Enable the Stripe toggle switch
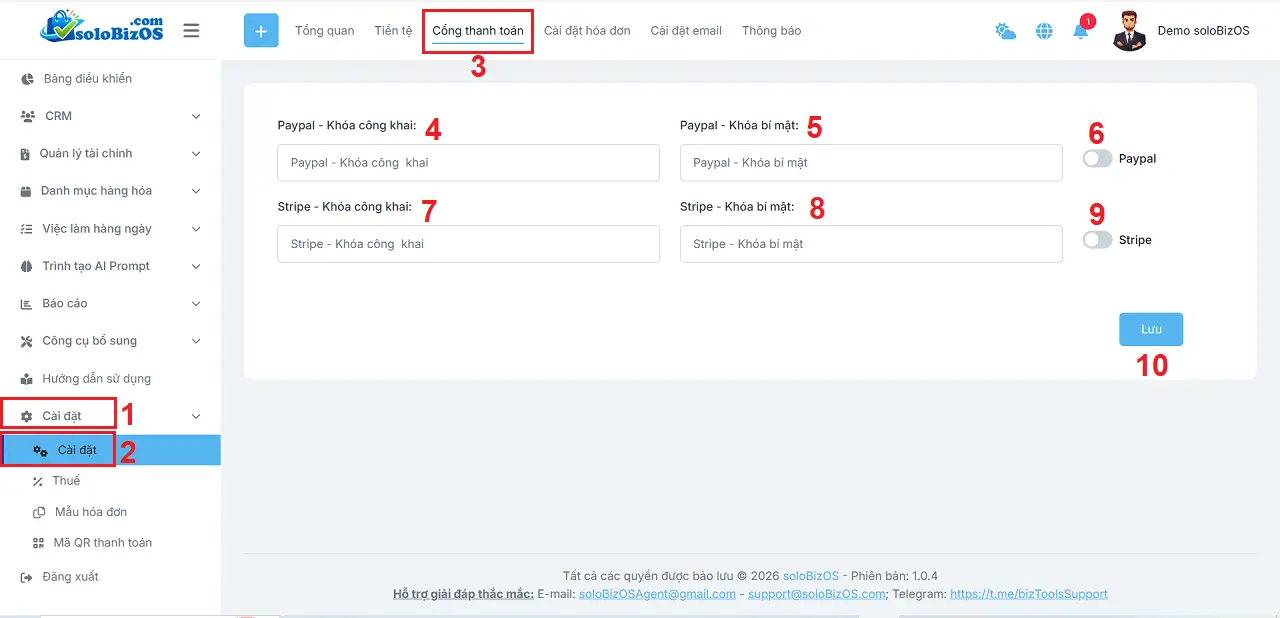The height and width of the screenshot is (618, 1280). pyautogui.click(x=1097, y=240)
